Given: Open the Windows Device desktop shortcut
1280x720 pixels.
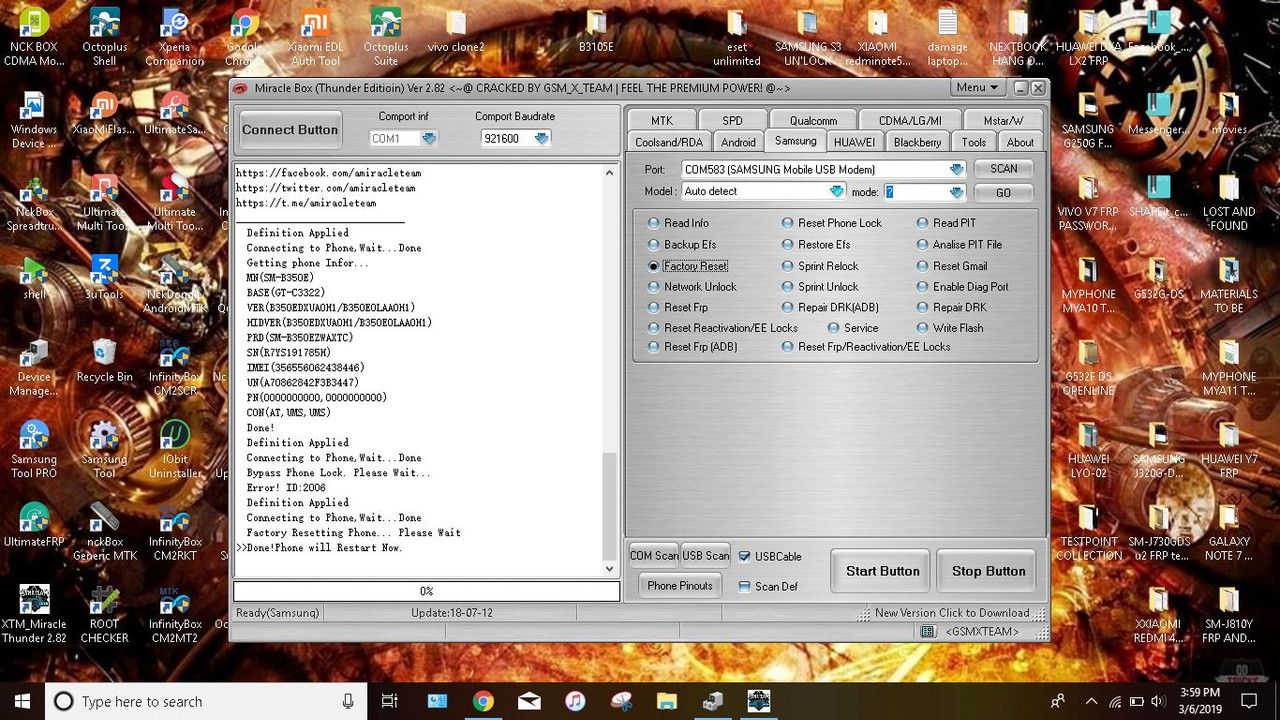Looking at the screenshot, I should coord(34,120).
